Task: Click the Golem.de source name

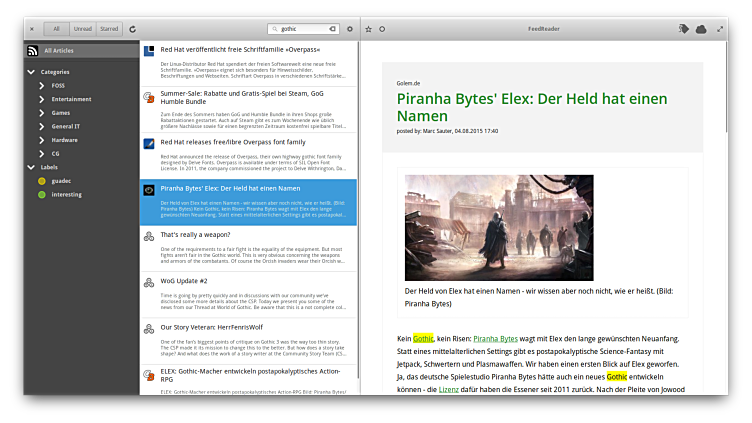Action: (408, 83)
